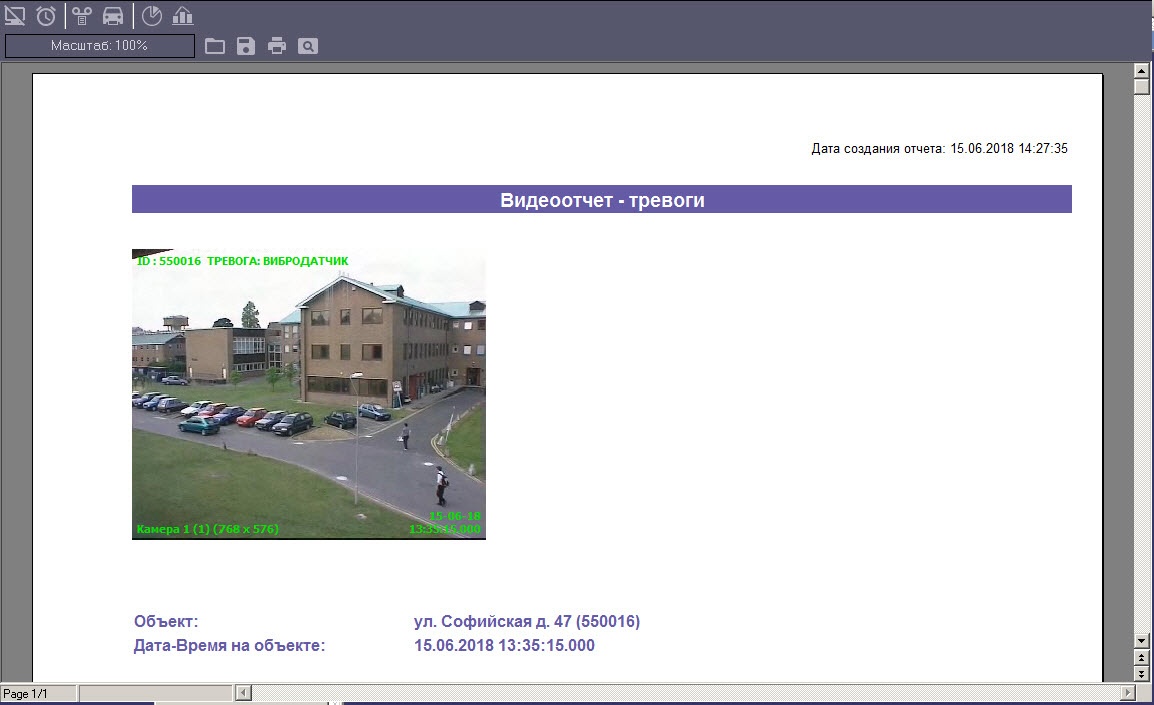Select the car report icon

coord(113,15)
